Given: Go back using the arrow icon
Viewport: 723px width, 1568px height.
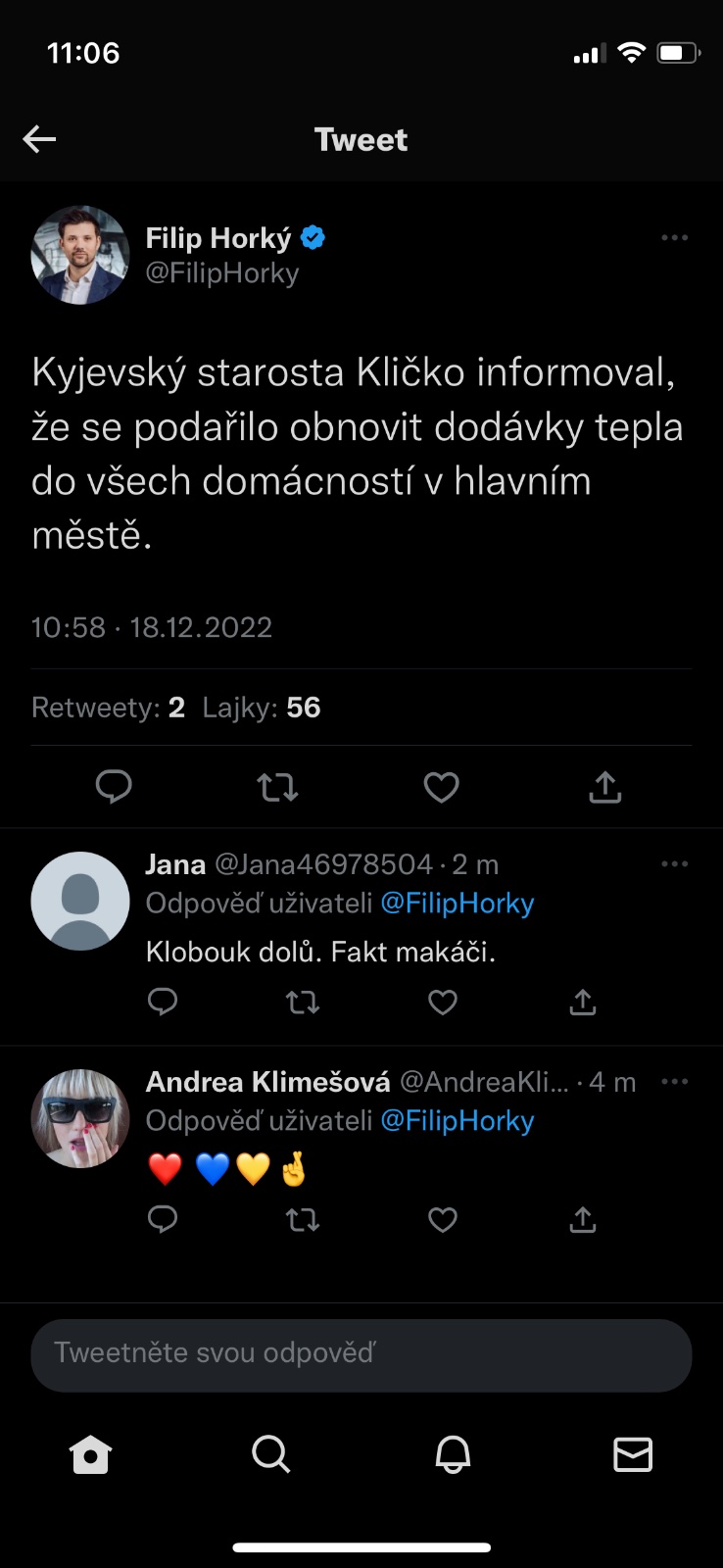Looking at the screenshot, I should (x=39, y=139).
